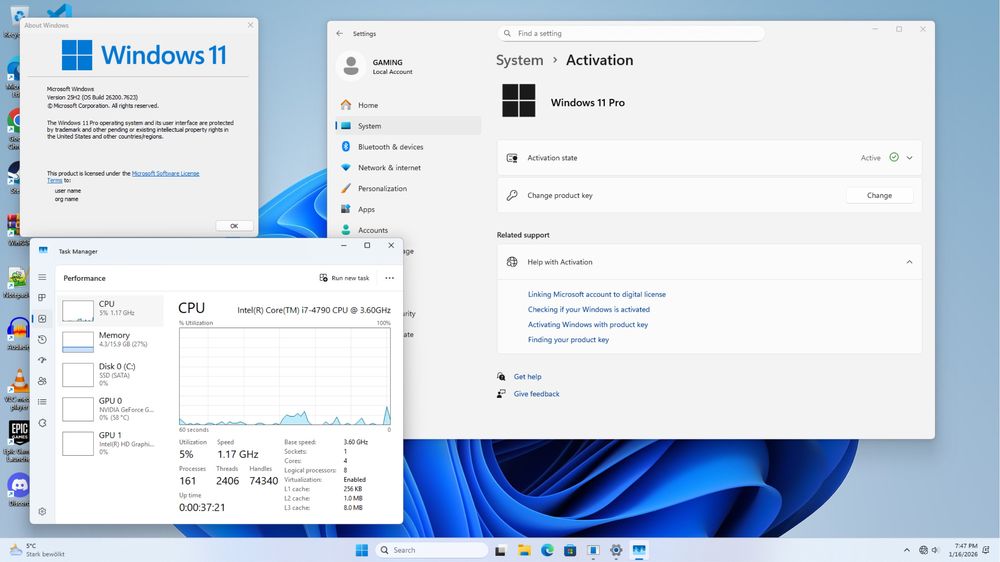1000x562 pixels.
Task: Select Bluetooth & devices in Settings sidebar
Action: click(x=390, y=147)
